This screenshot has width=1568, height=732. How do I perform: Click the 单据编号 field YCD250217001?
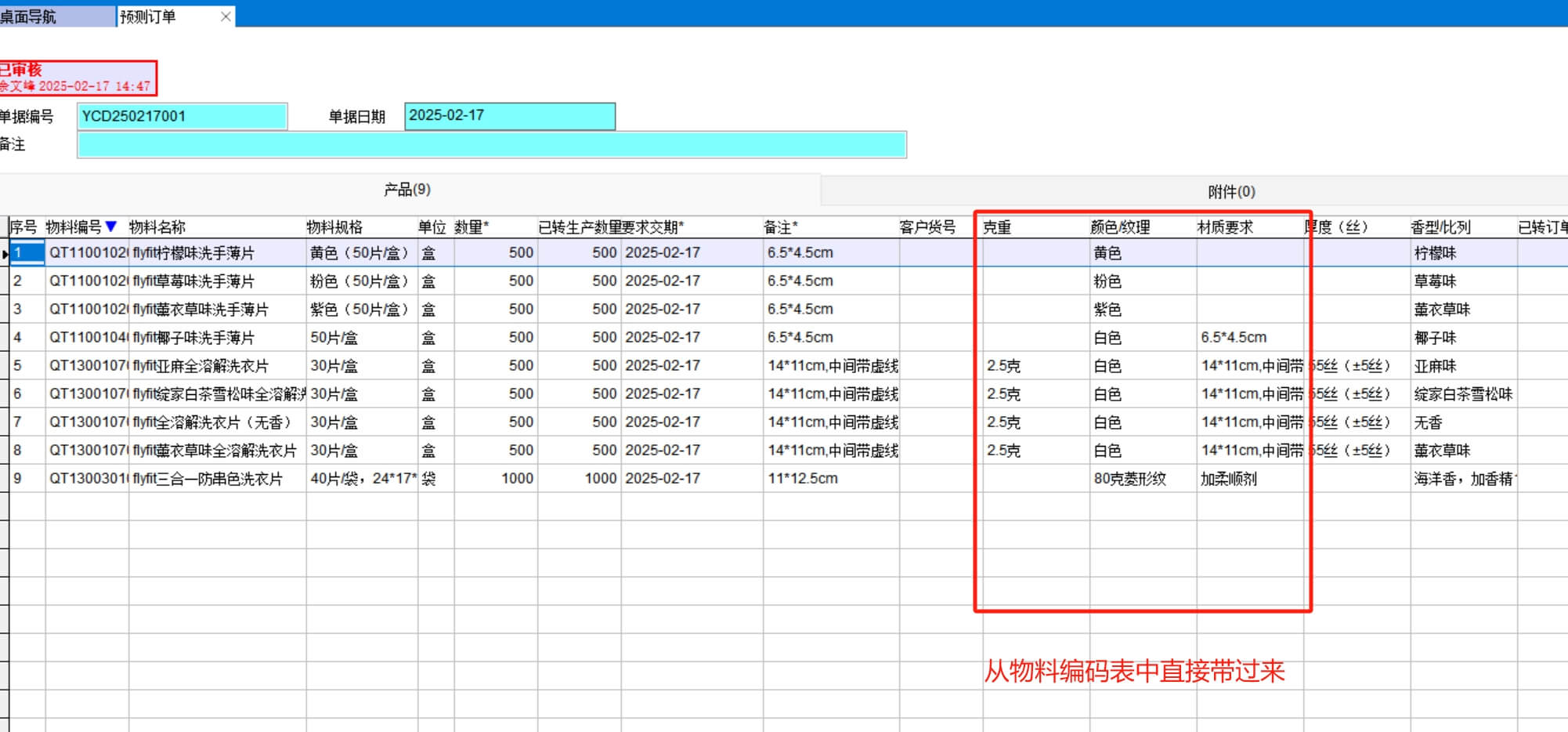click(182, 117)
